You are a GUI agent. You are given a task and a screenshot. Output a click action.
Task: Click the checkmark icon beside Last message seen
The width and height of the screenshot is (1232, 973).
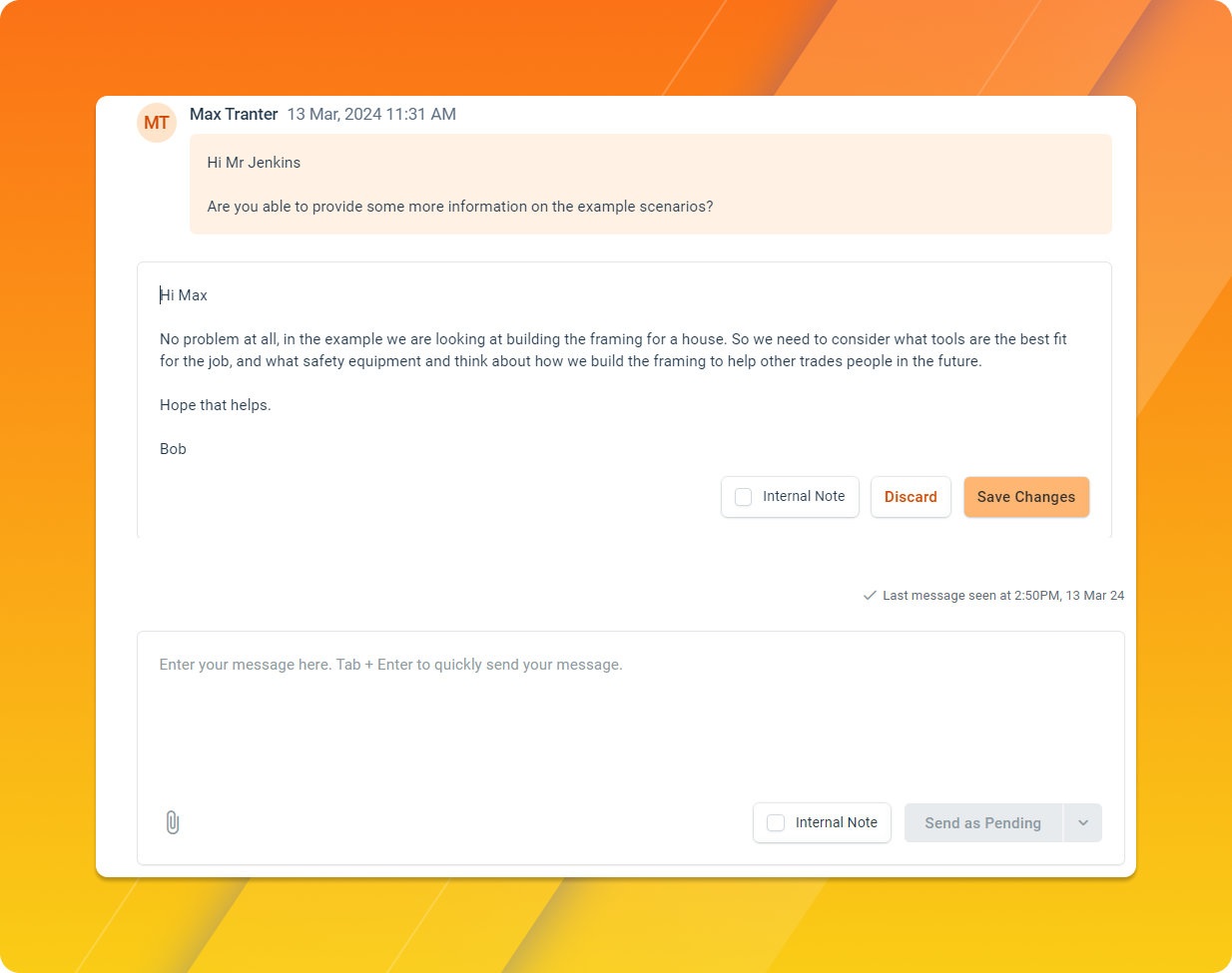[870, 596]
